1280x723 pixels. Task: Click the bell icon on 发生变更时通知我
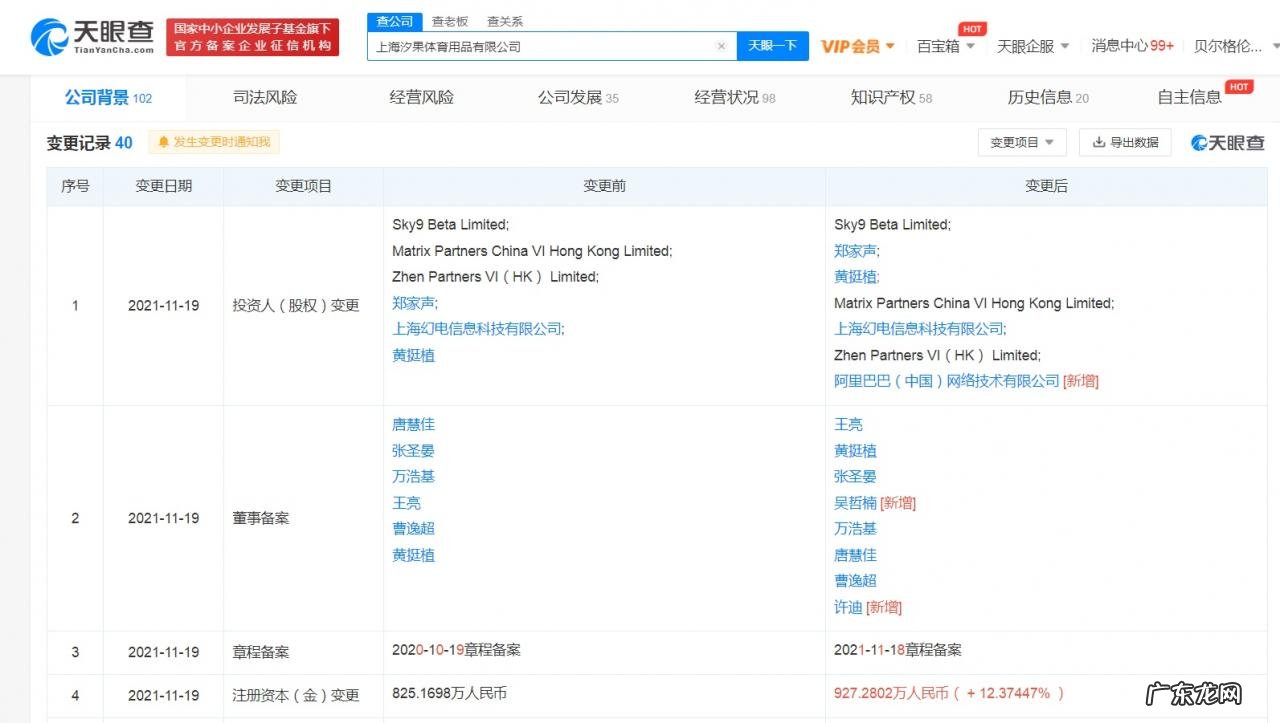(166, 142)
